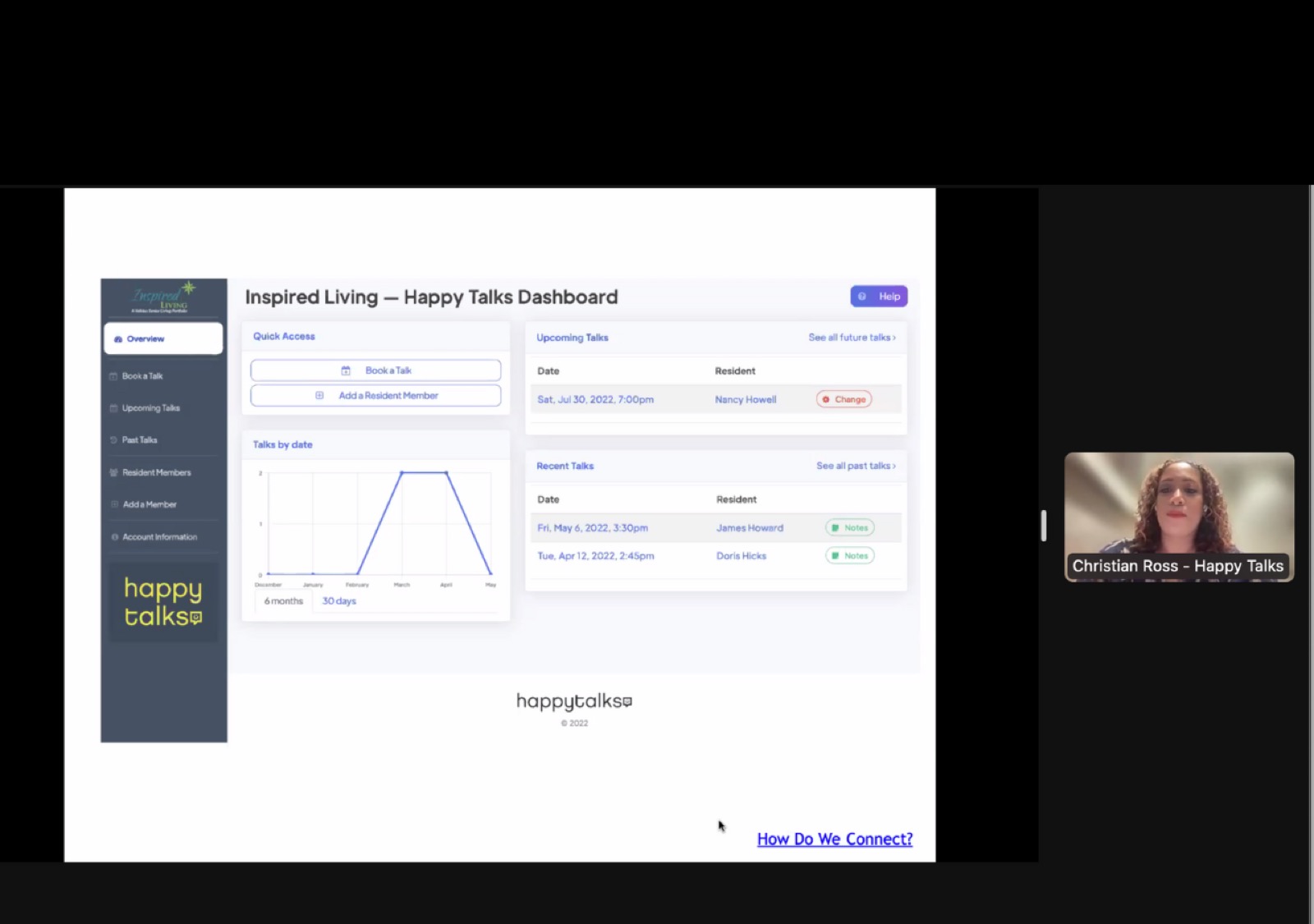Open the Fri, May 6, 2022, 3:30pm talk
The image size is (1314, 924).
point(593,528)
